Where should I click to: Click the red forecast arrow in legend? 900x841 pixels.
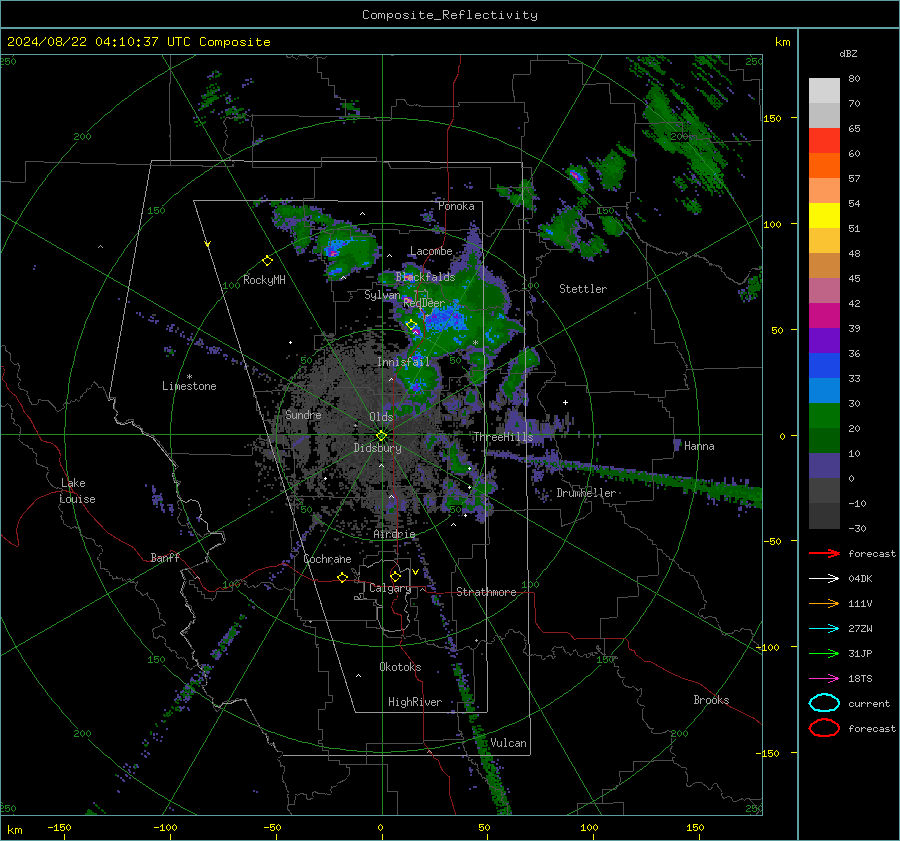coord(824,553)
